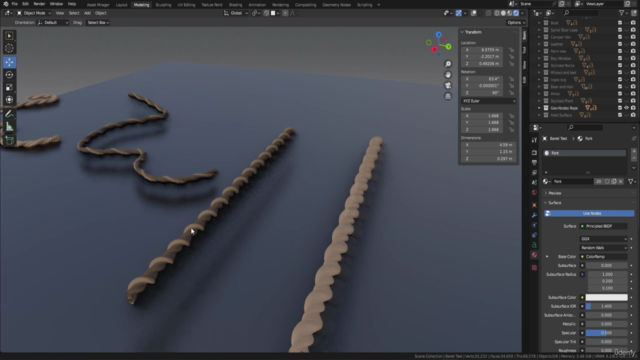Click the red X axis gizmo ball

click(435, 49)
